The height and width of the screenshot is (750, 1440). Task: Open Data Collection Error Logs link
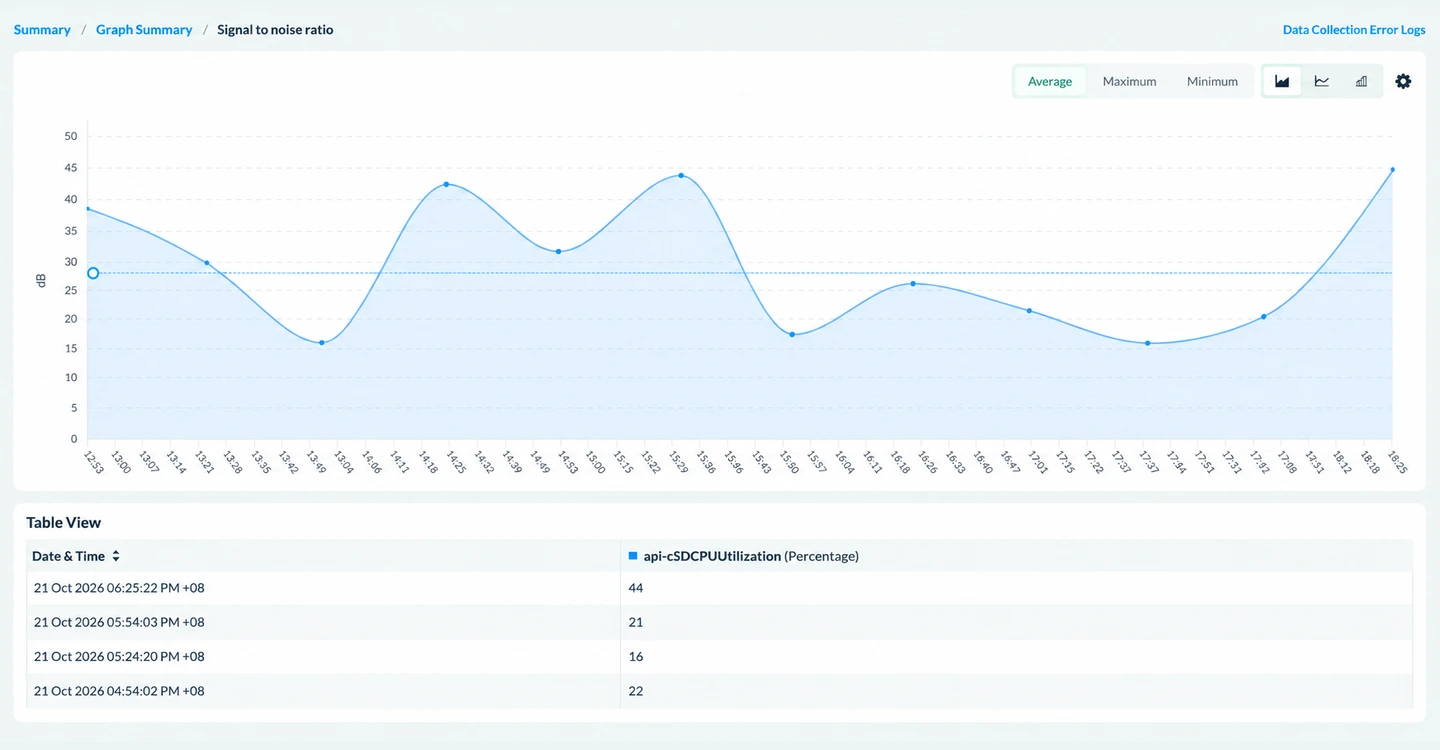click(1354, 30)
